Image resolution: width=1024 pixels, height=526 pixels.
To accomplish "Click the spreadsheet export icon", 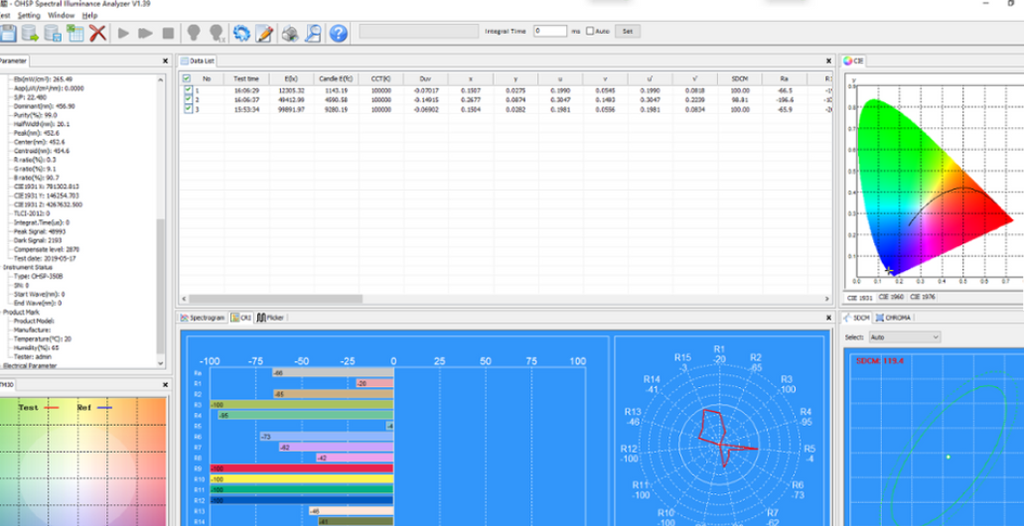I will point(76,33).
